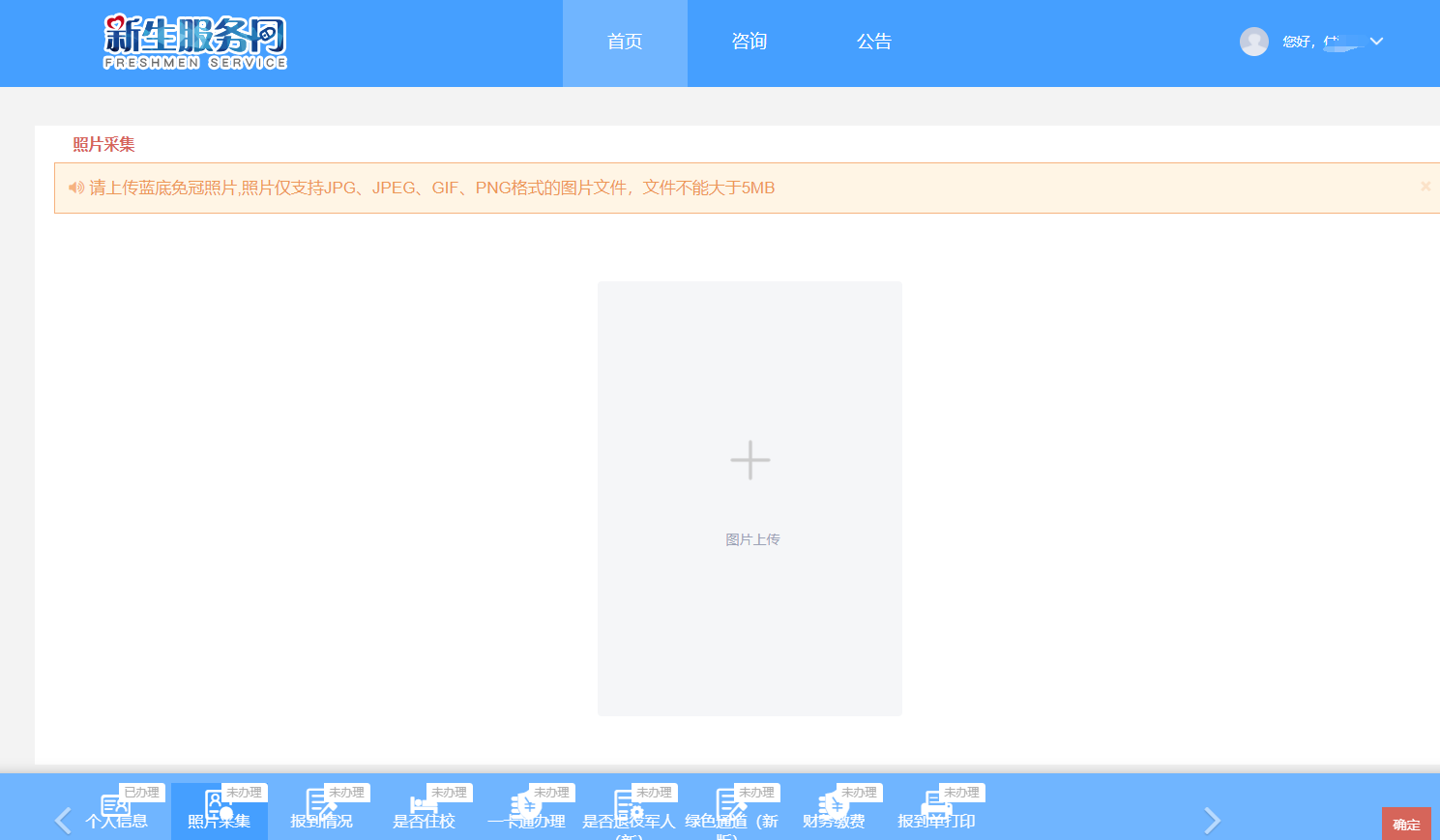This screenshot has height=840, width=1440.
Task: Click the user avatar icon
Action: [1254, 42]
